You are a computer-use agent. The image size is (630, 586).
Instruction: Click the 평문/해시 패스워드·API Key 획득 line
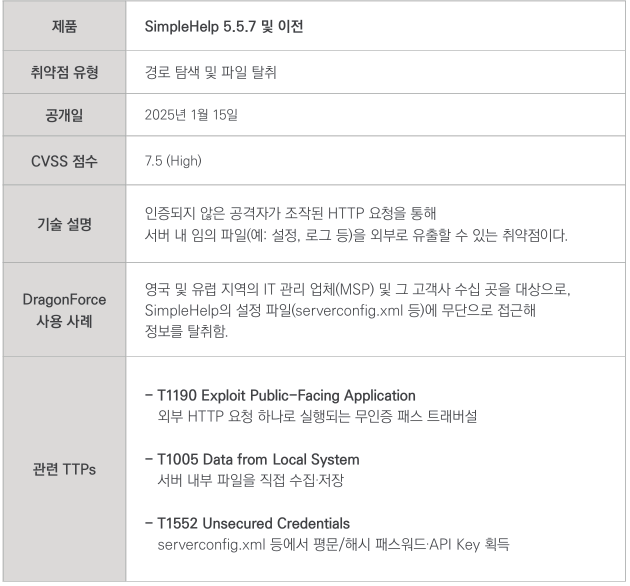click(x=334, y=544)
